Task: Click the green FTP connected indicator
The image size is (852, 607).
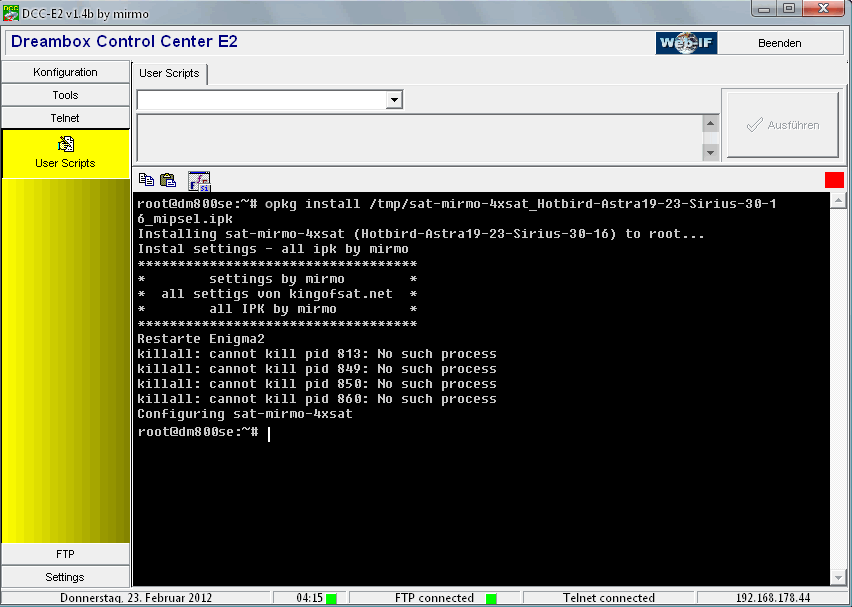Action: click(x=491, y=598)
